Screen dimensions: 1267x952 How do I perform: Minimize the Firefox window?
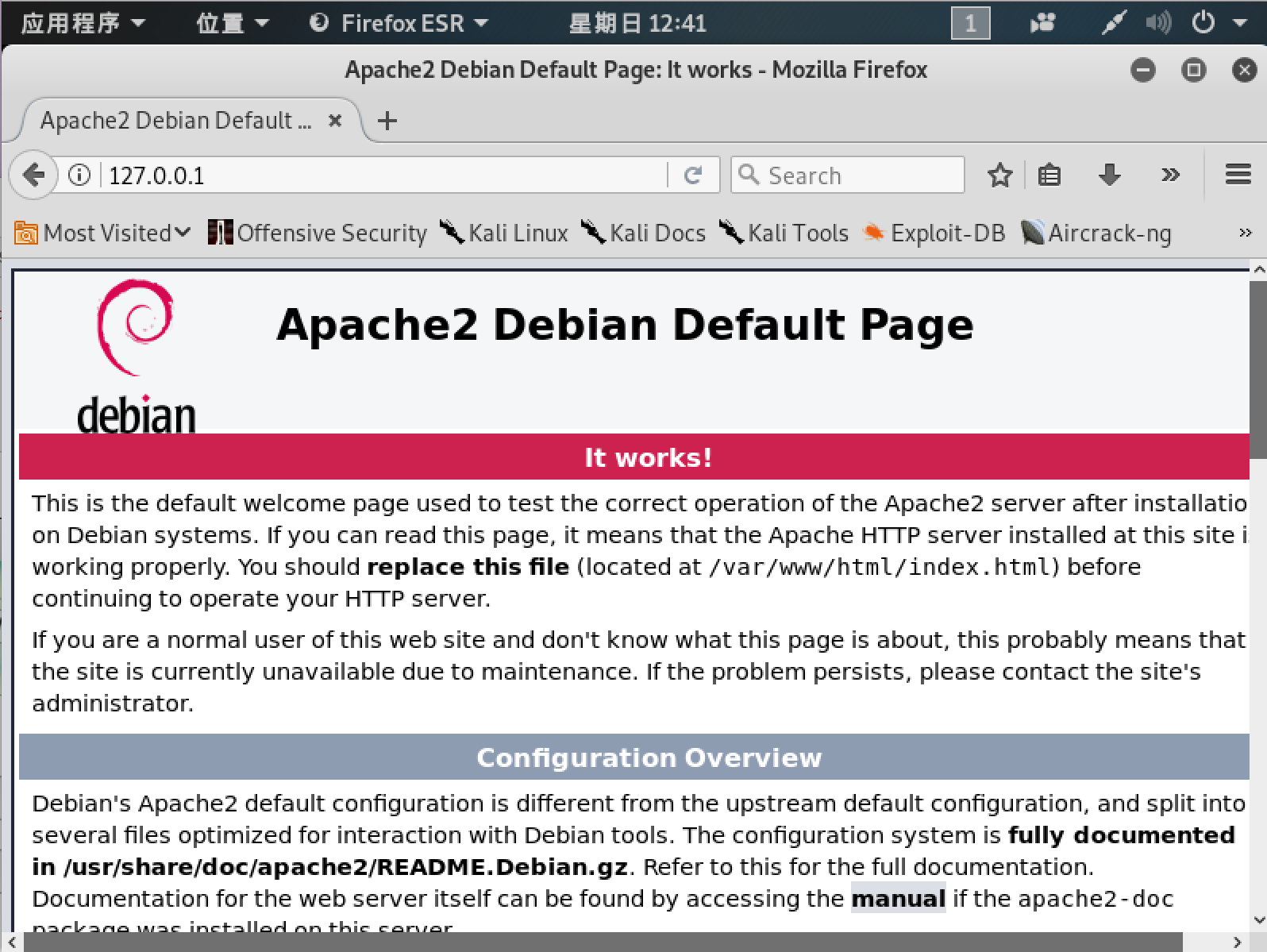click(1143, 70)
